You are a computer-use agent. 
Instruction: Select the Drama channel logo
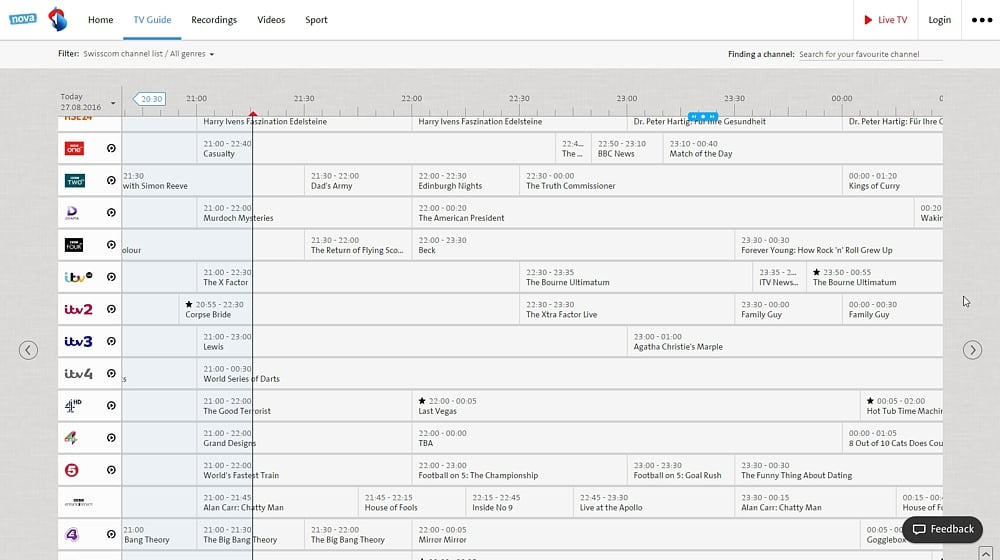[72, 212]
